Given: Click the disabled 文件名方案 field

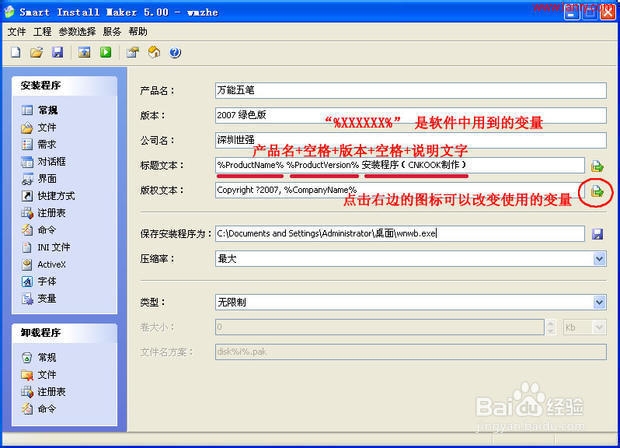Looking at the screenshot, I should 410,352.
